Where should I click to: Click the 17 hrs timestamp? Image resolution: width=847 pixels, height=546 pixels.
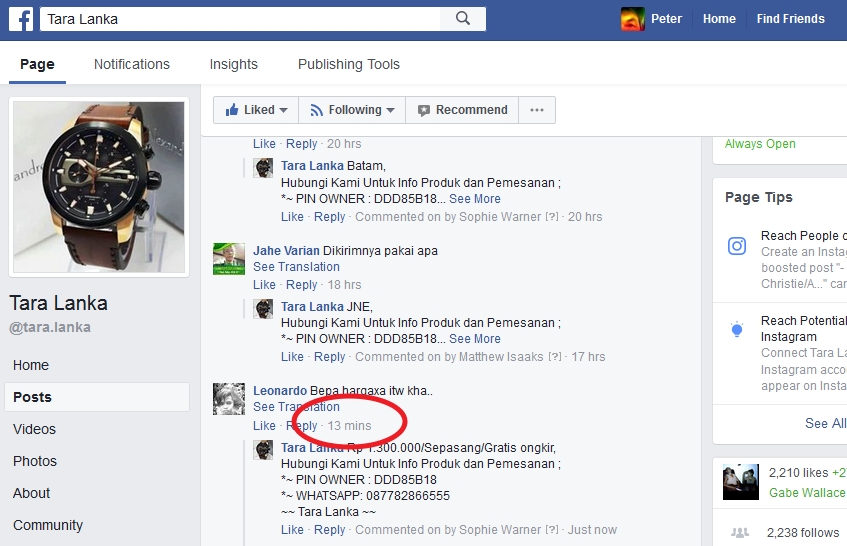588,357
